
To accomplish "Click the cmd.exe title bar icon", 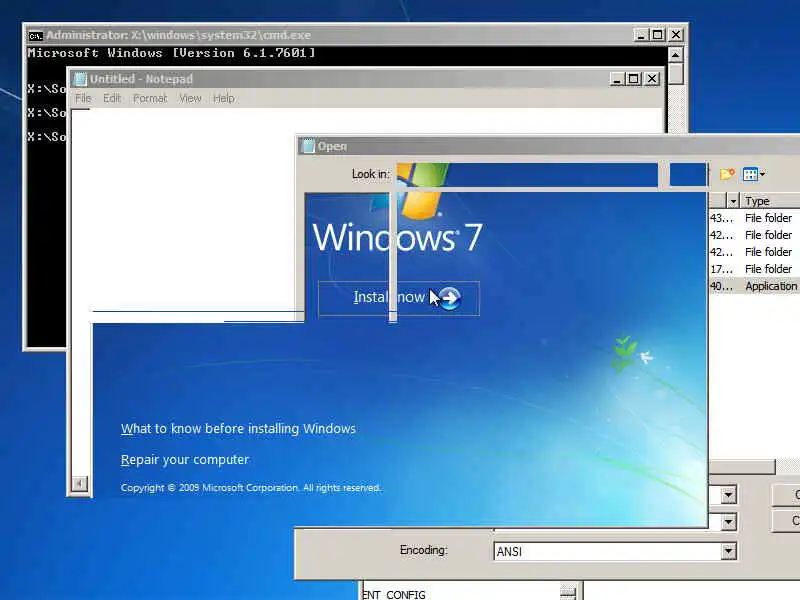I will (x=35, y=36).
